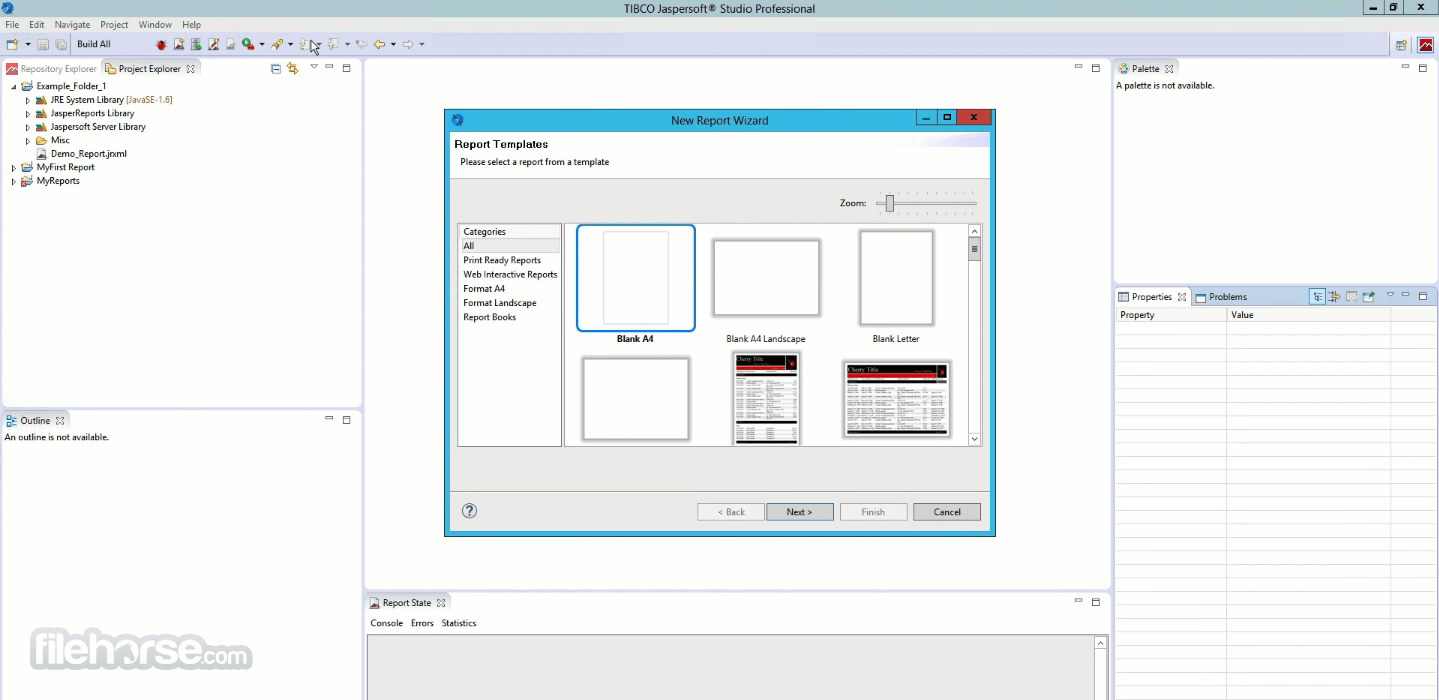1439x700 pixels.
Task: Open the Errors tab in Report State
Action: coord(422,623)
